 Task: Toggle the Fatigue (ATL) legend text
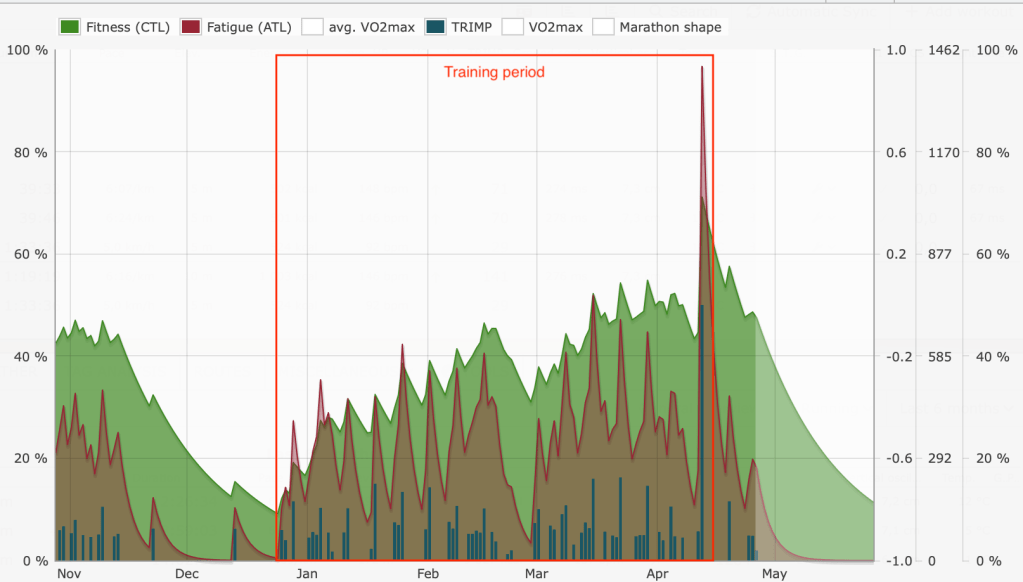click(x=249, y=27)
